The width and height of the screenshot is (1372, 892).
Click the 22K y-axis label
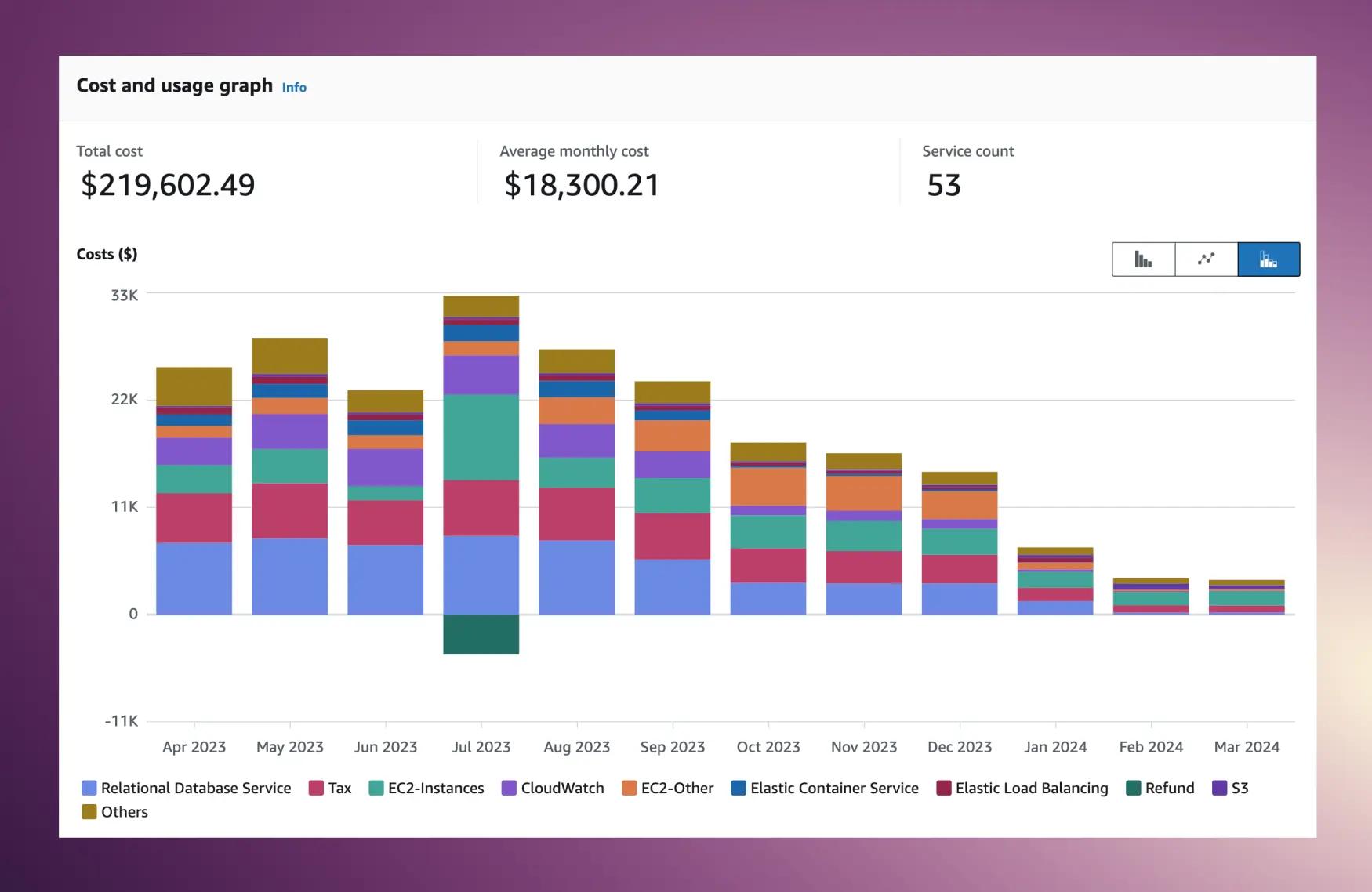124,400
